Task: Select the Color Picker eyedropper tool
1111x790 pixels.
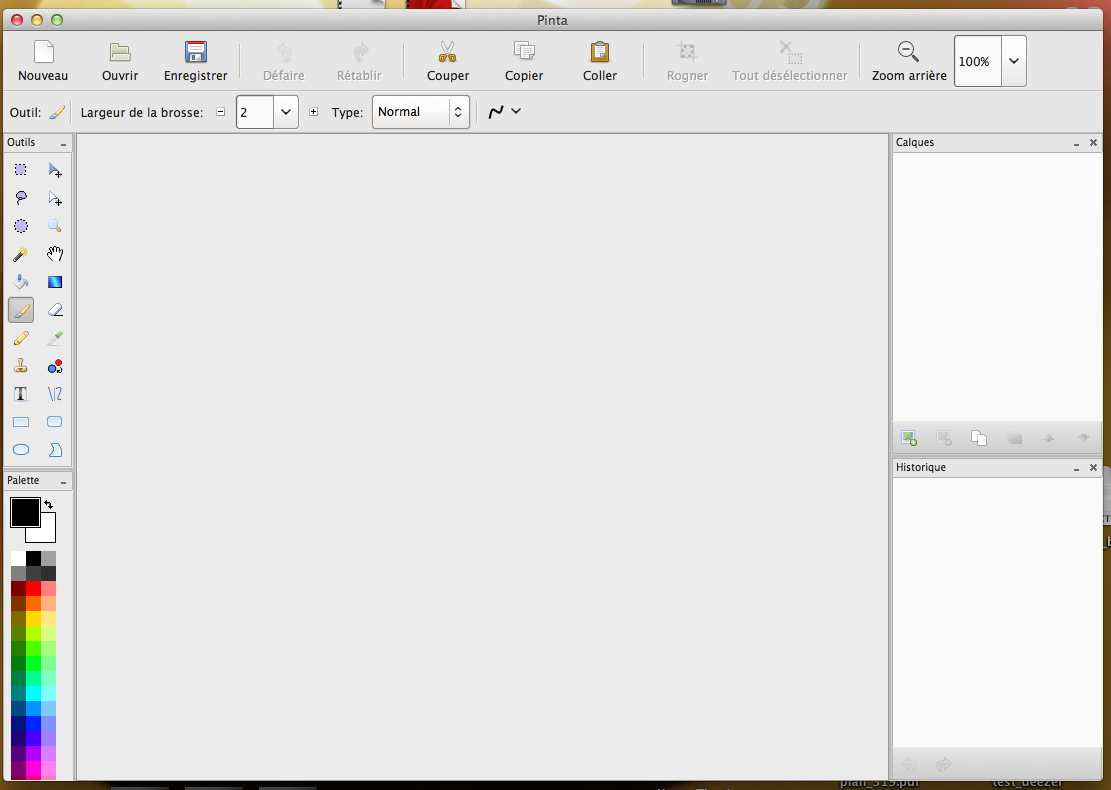Action: click(55, 338)
